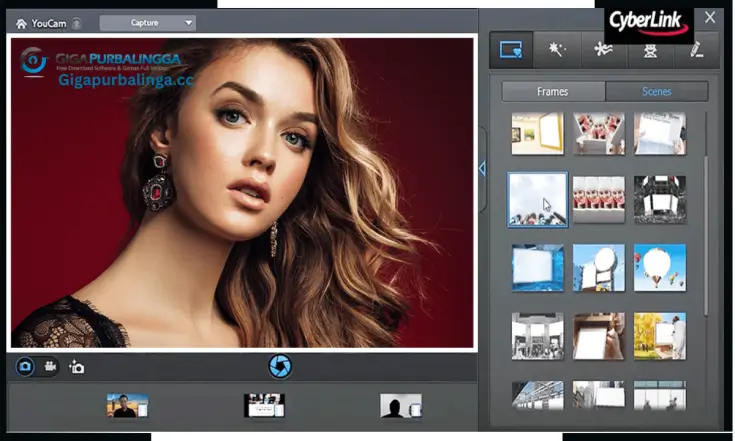Select the hot air balloon scene

click(x=660, y=268)
